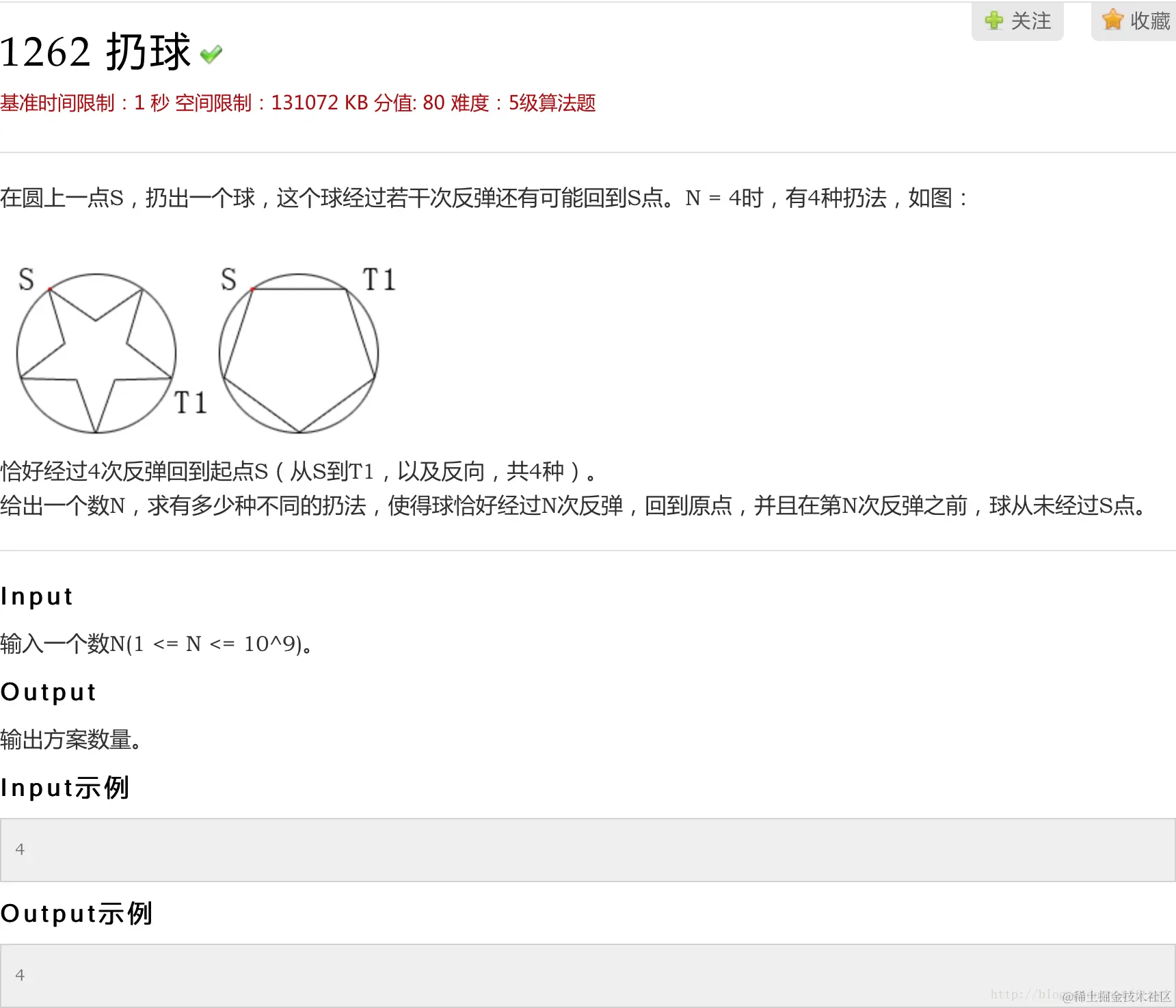Select the Output section heading
Screen dimensions: 1176x1008
(48, 691)
